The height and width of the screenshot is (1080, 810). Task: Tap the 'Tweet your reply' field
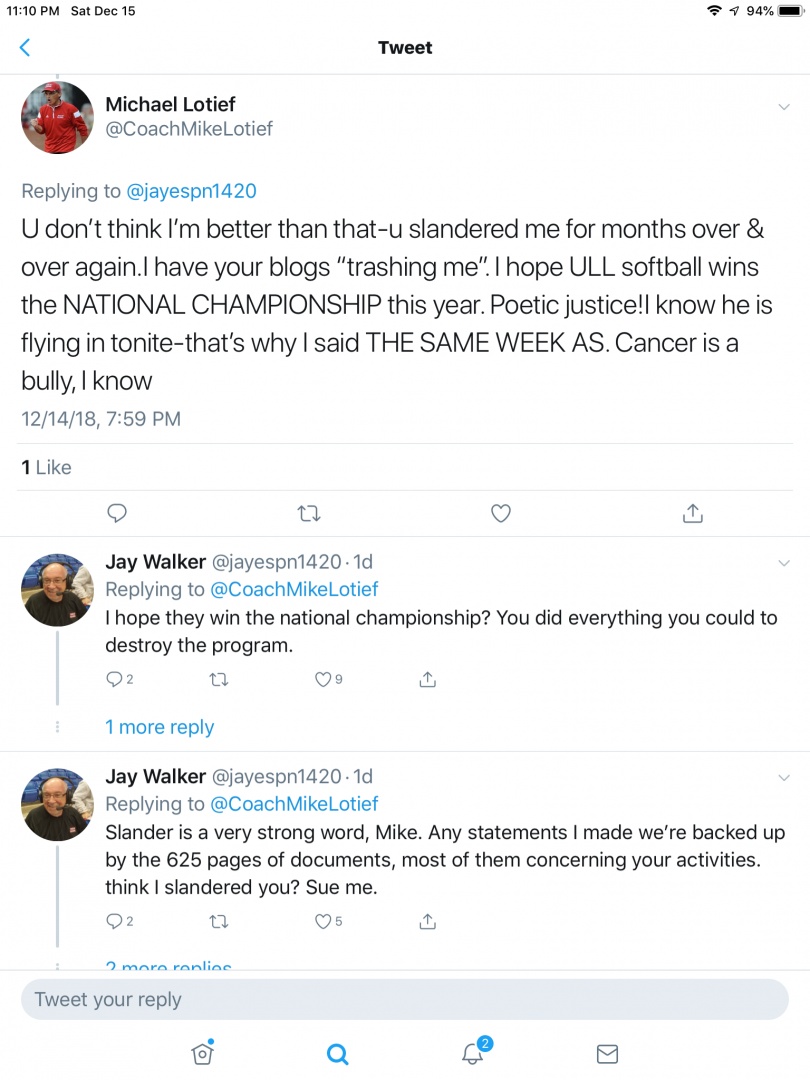404,999
